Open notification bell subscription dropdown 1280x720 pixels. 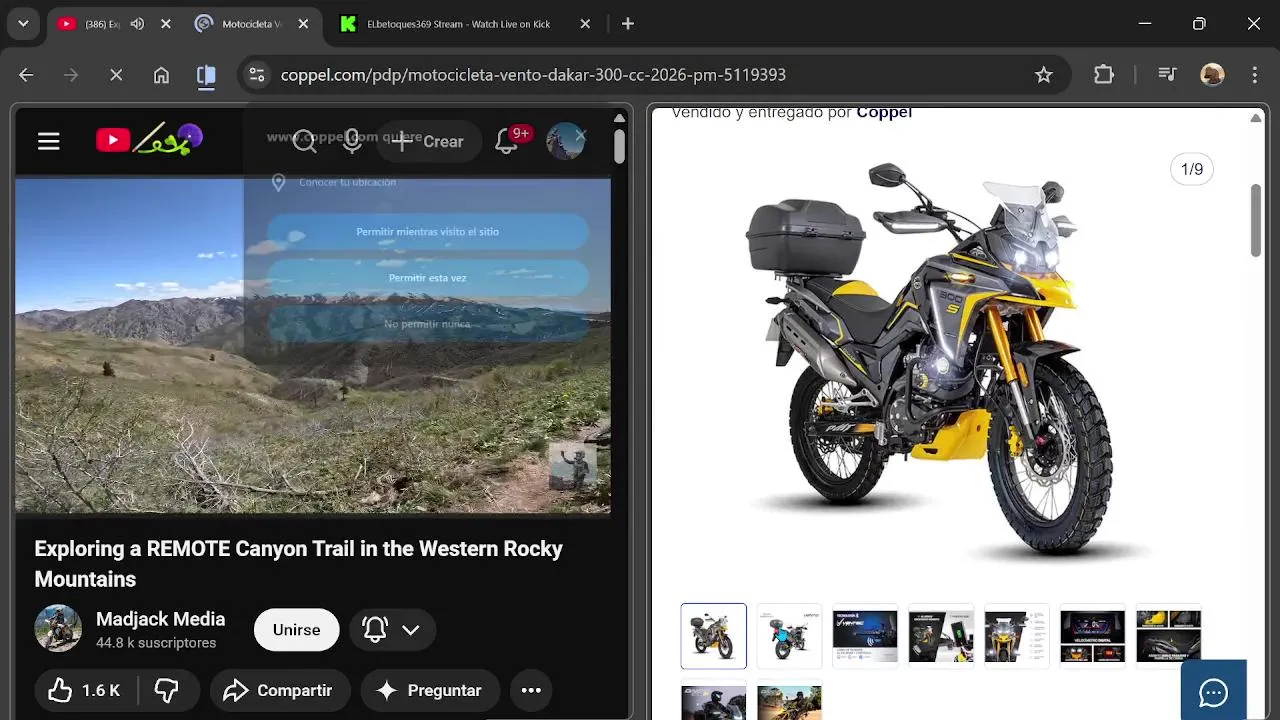point(392,630)
